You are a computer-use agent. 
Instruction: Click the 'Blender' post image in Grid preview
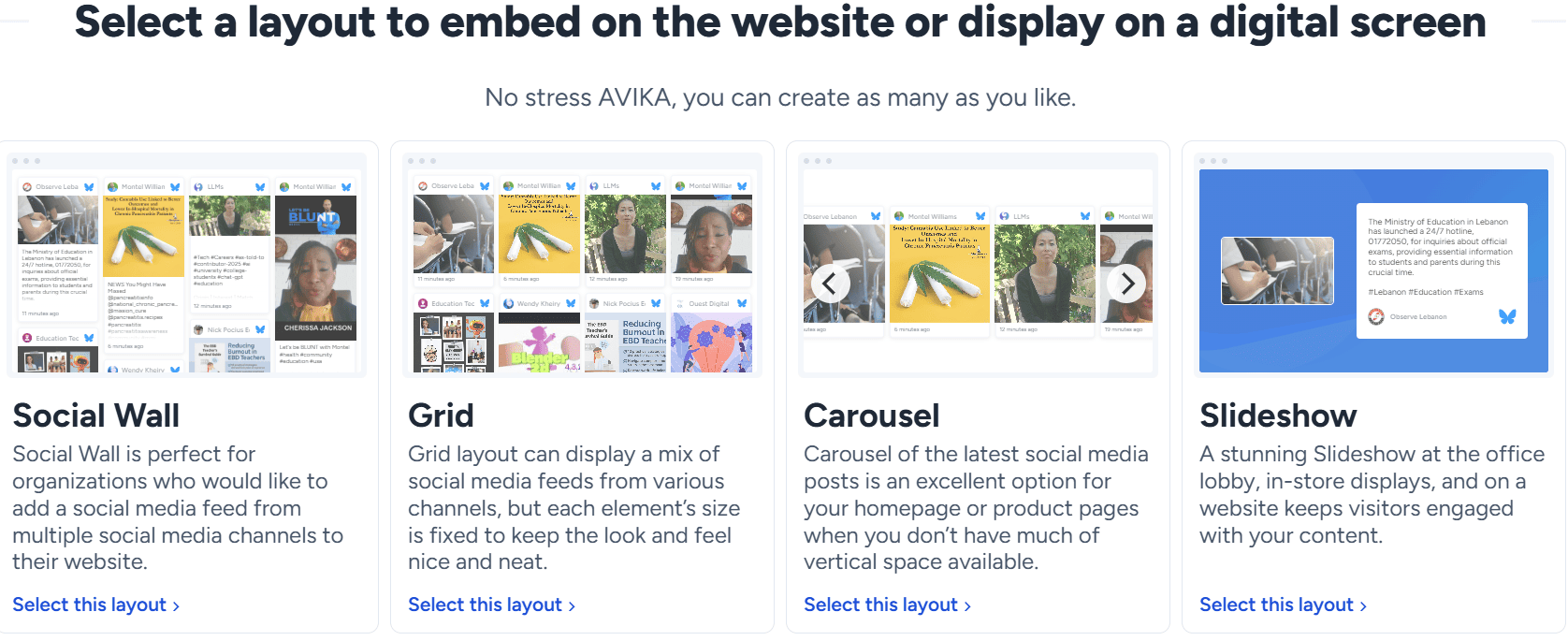pos(540,343)
